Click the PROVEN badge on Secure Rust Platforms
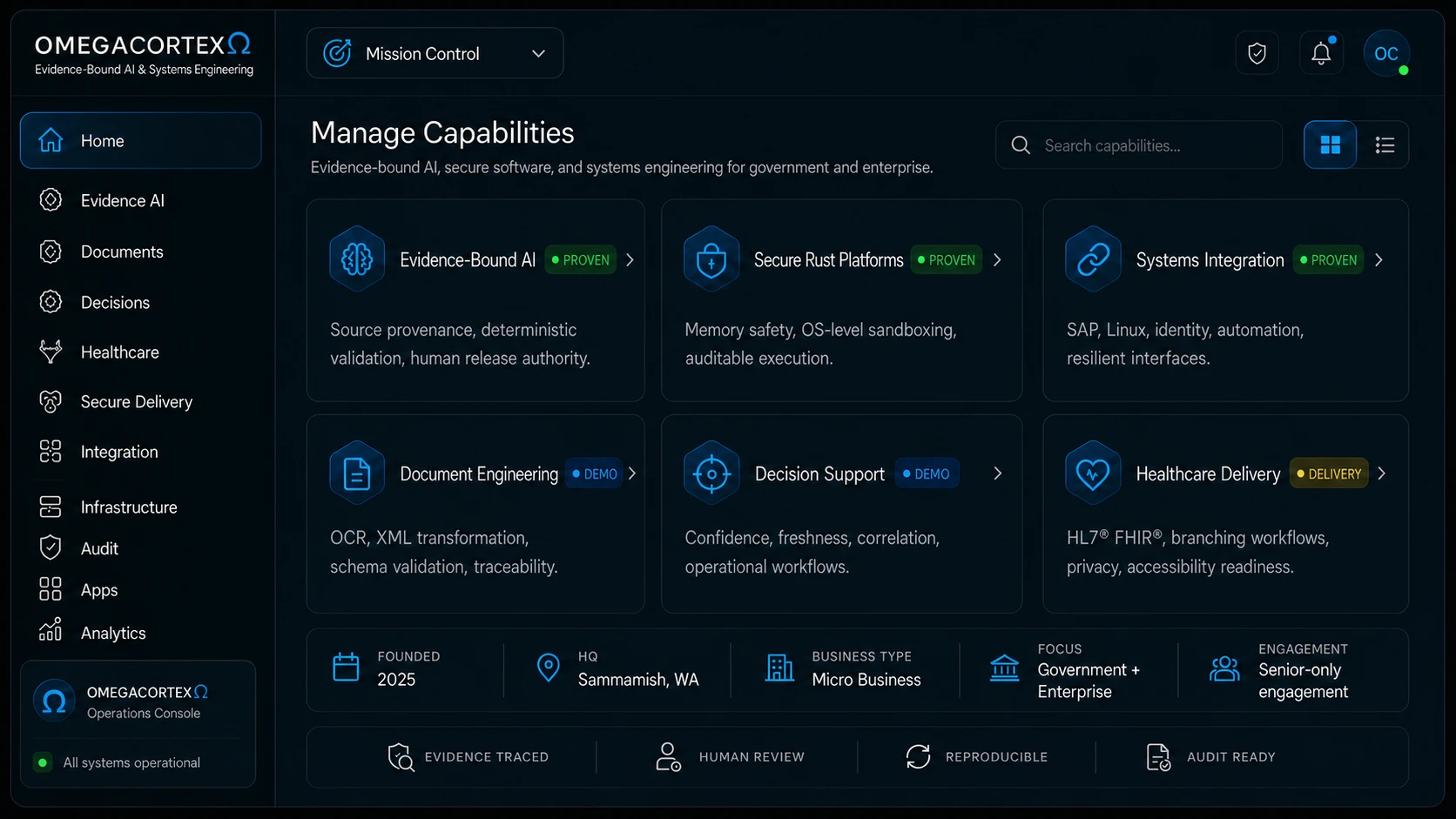 coord(947,259)
